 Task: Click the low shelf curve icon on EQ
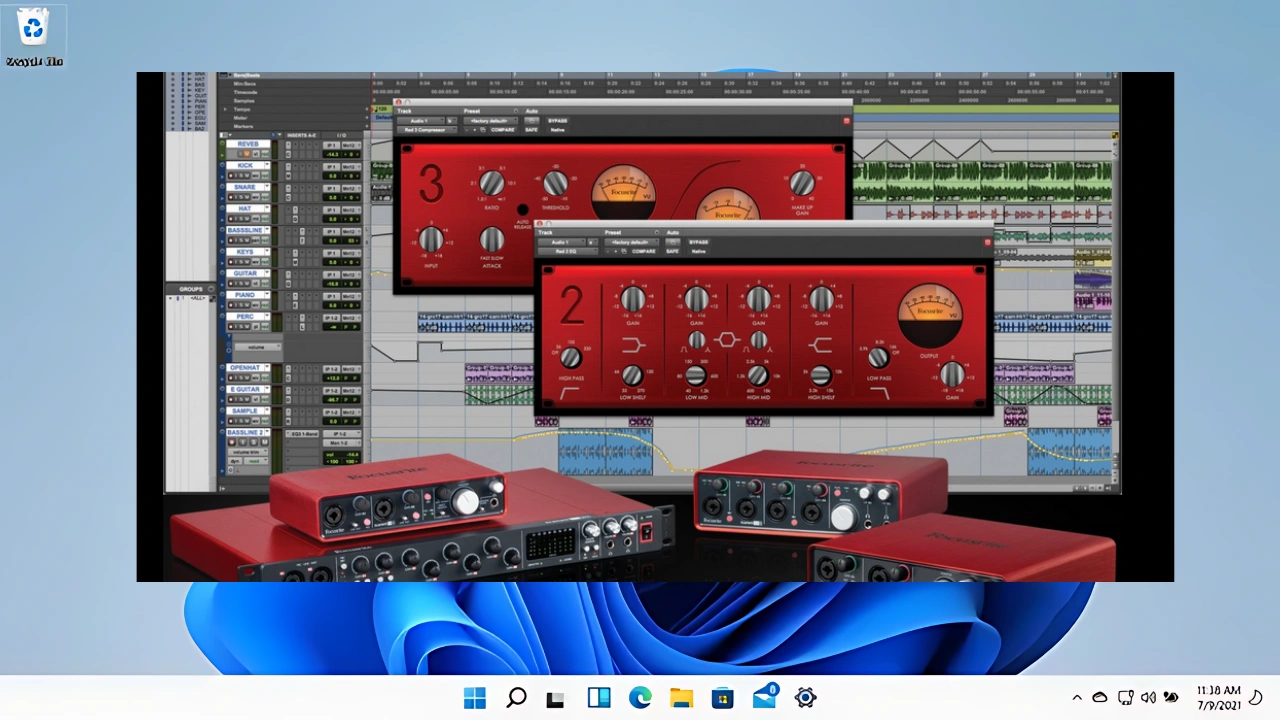tap(633, 345)
